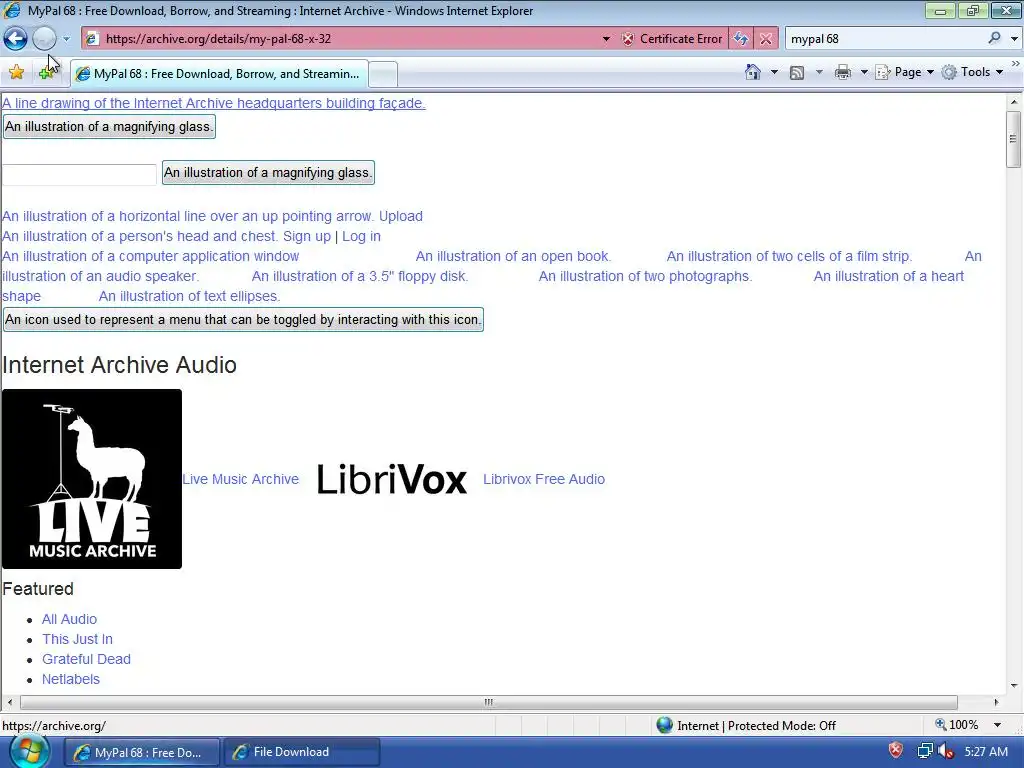Click the Print toolbar icon
This screenshot has height=768, width=1024.
point(842,72)
